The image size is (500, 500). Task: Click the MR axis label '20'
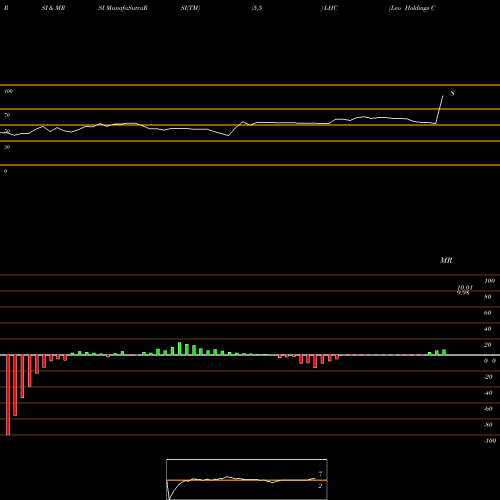point(488,345)
